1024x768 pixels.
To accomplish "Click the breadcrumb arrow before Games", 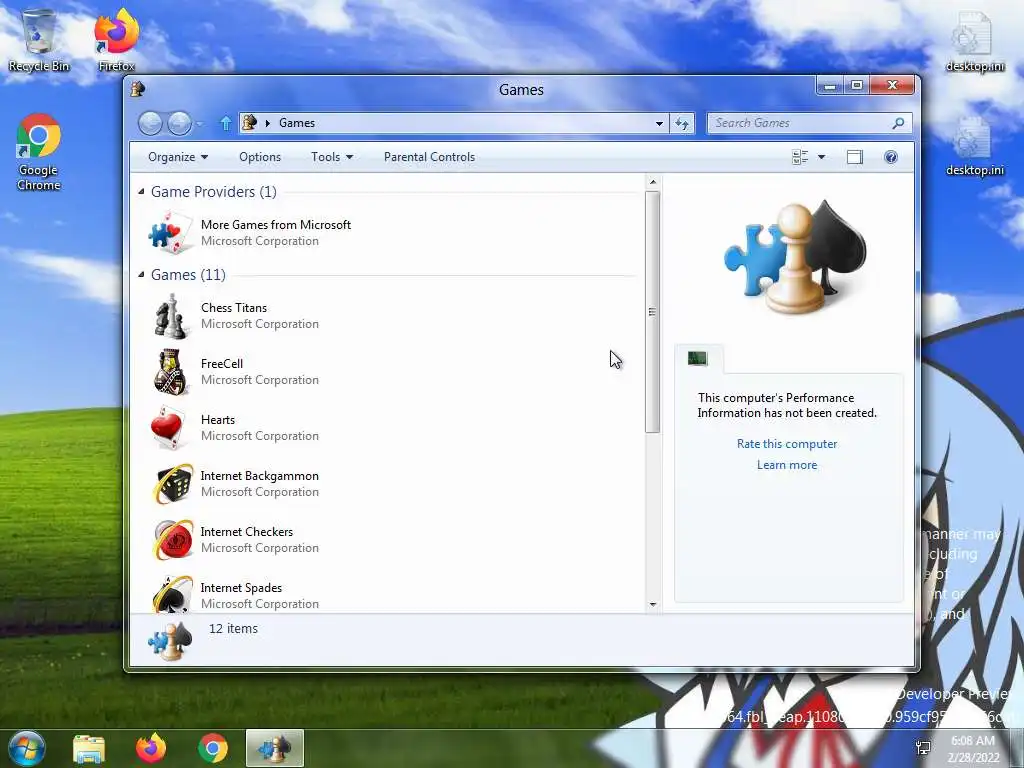I will point(268,123).
